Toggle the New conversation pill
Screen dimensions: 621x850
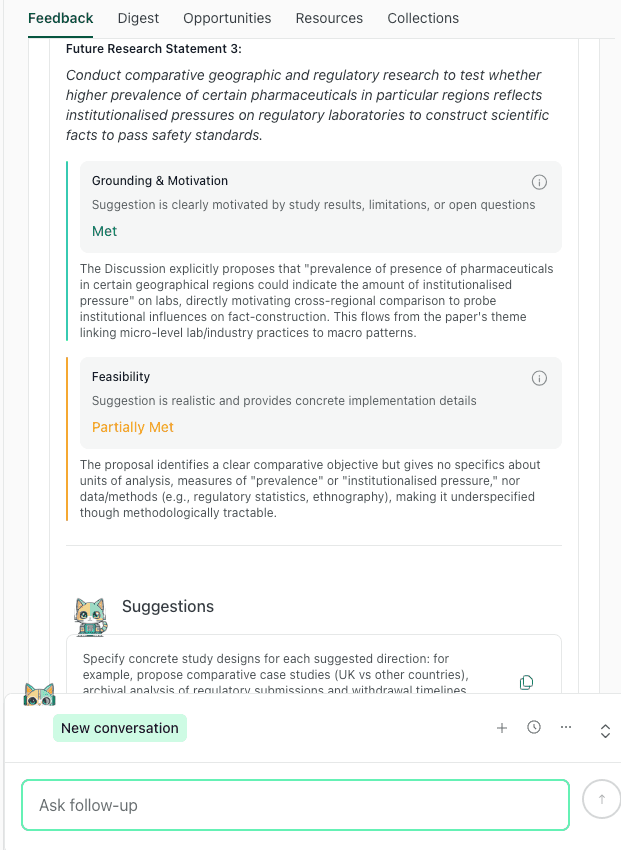pos(119,728)
